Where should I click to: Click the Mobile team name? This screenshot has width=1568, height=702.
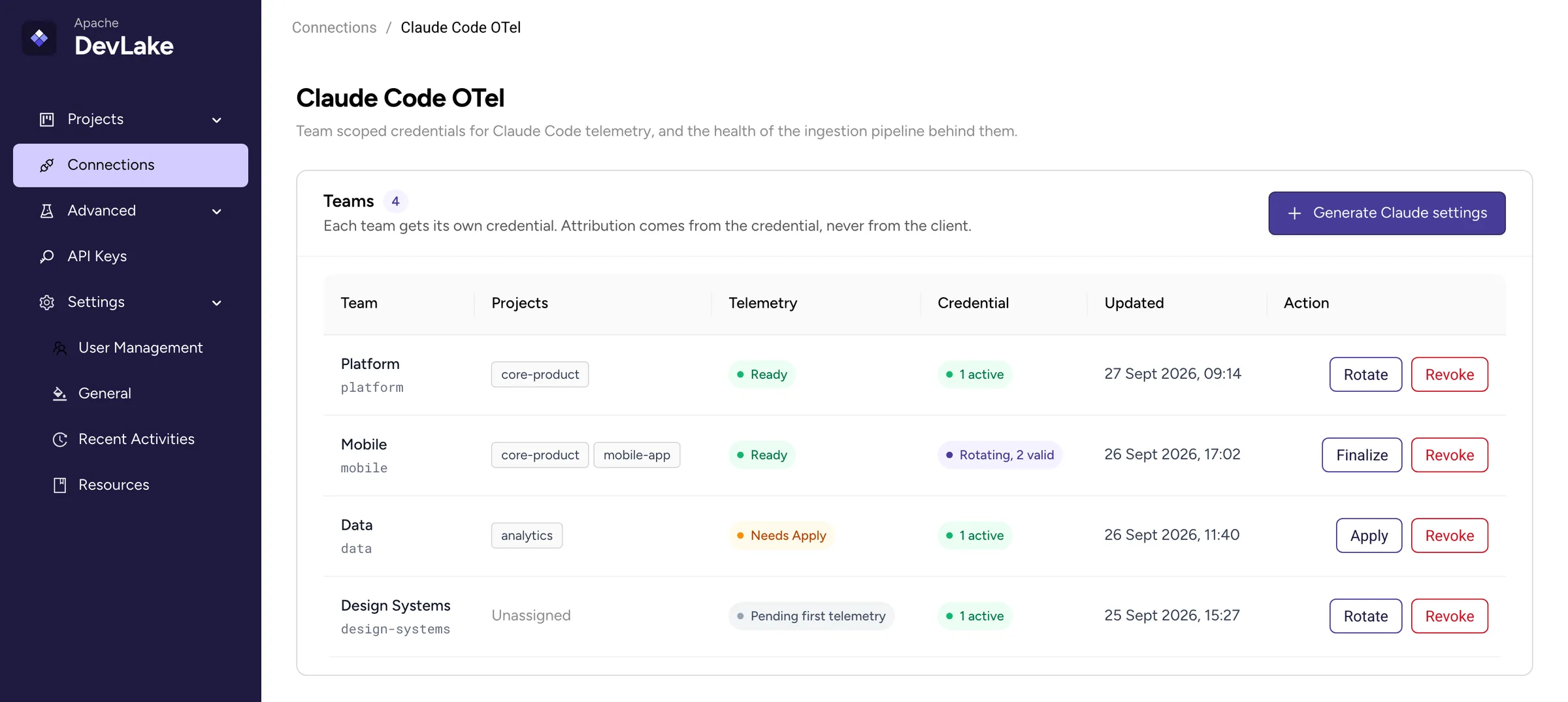tap(363, 445)
